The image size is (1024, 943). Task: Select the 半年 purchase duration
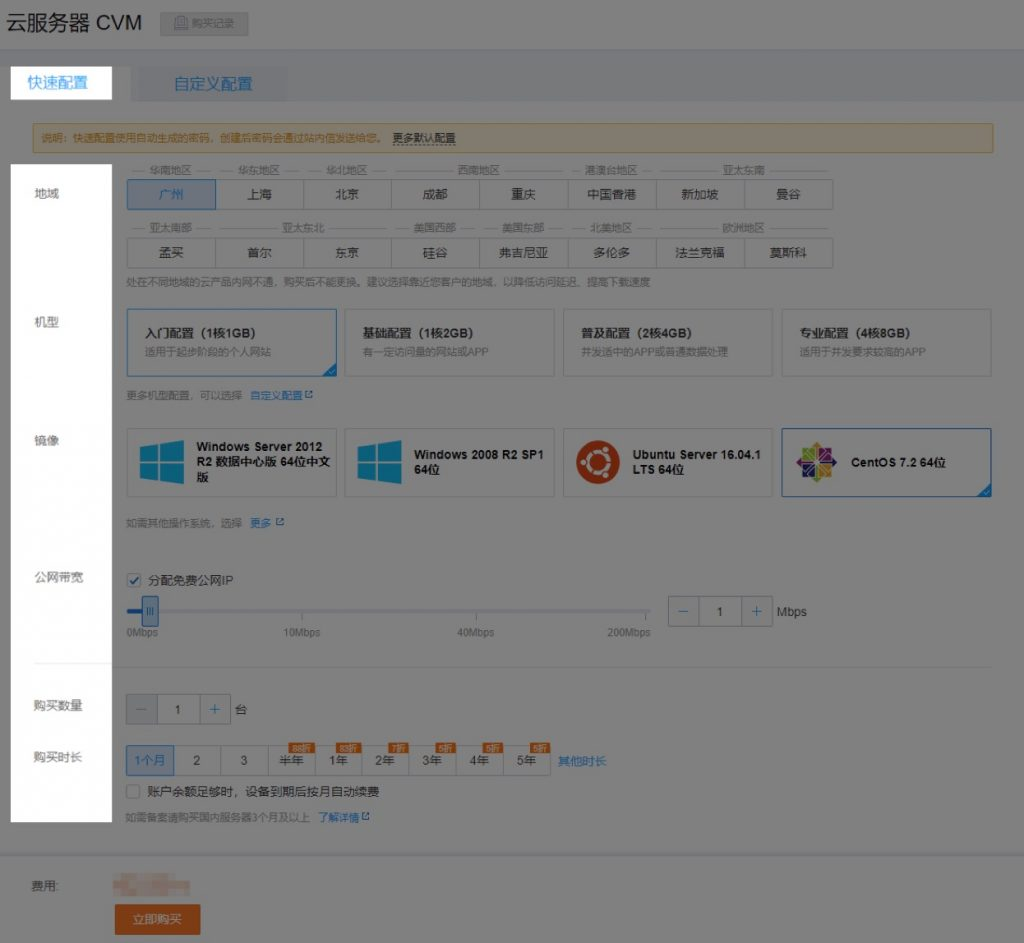291,760
